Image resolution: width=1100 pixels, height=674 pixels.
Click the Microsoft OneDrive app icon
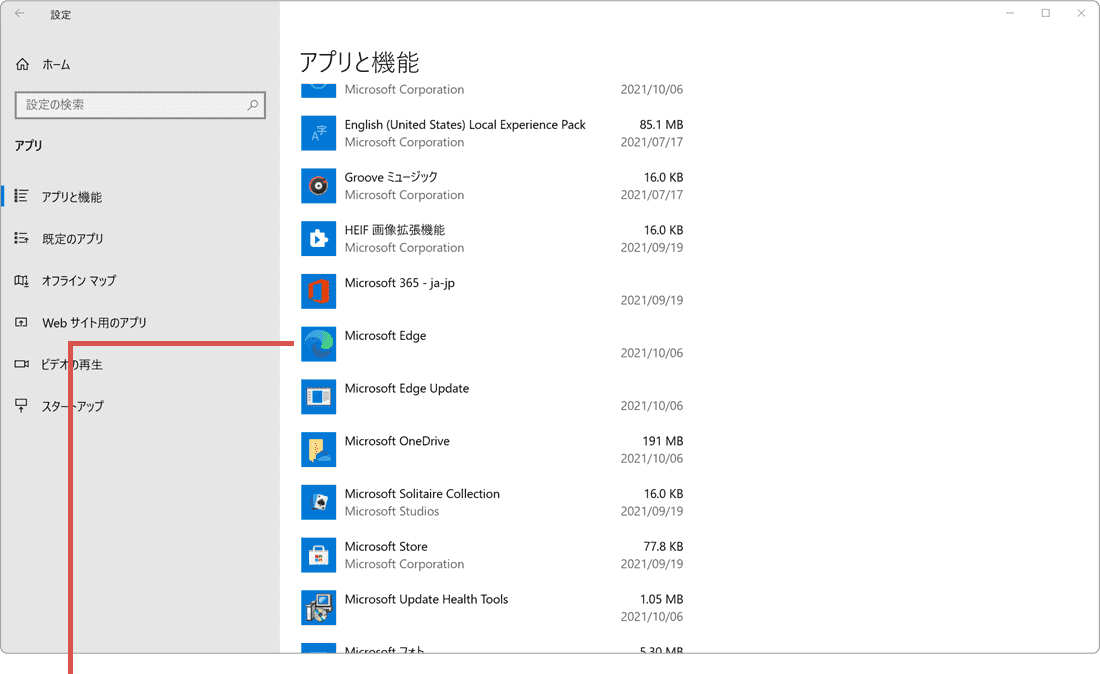pyautogui.click(x=318, y=449)
